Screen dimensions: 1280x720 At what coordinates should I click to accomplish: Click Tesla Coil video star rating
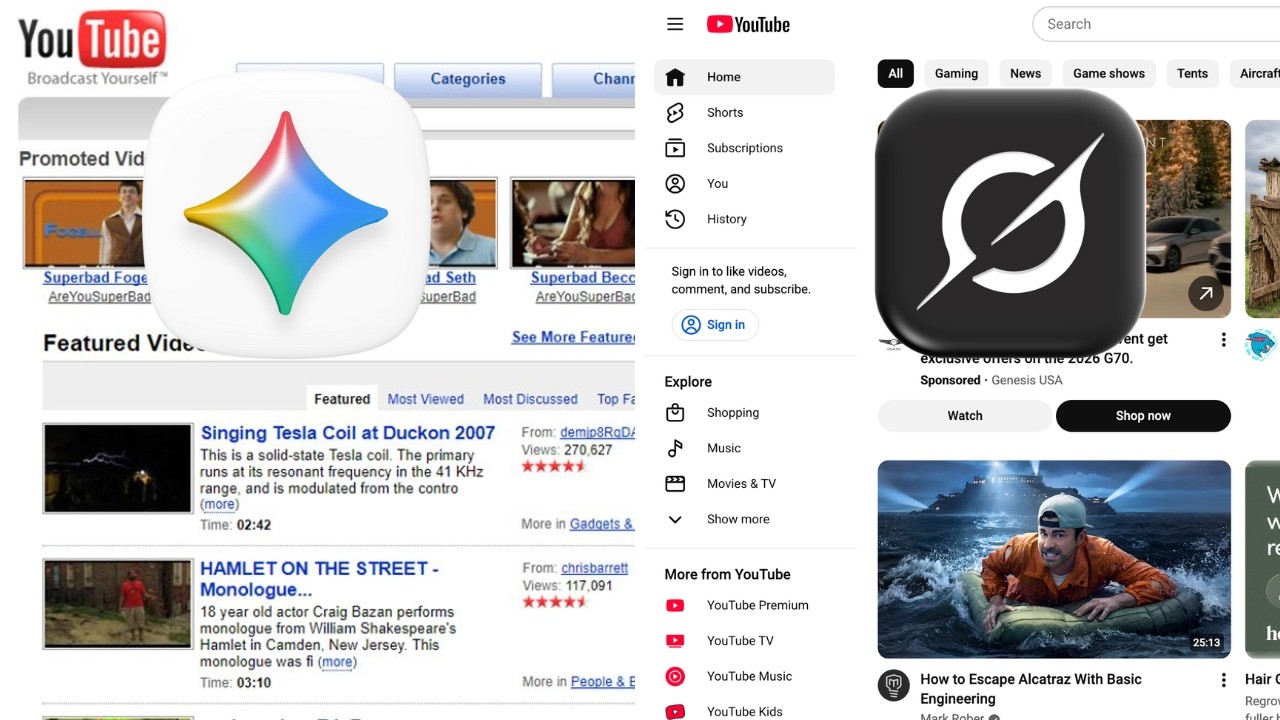(554, 466)
